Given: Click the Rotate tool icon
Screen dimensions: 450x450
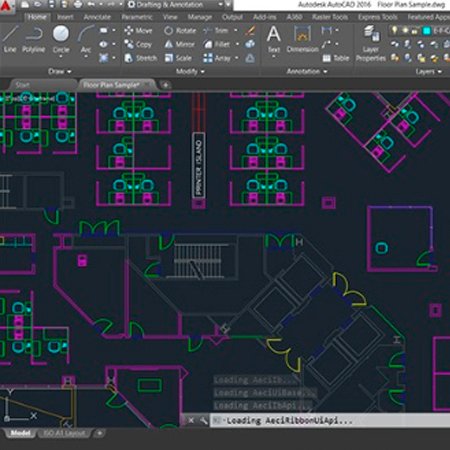Looking at the screenshot, I should [169, 31].
